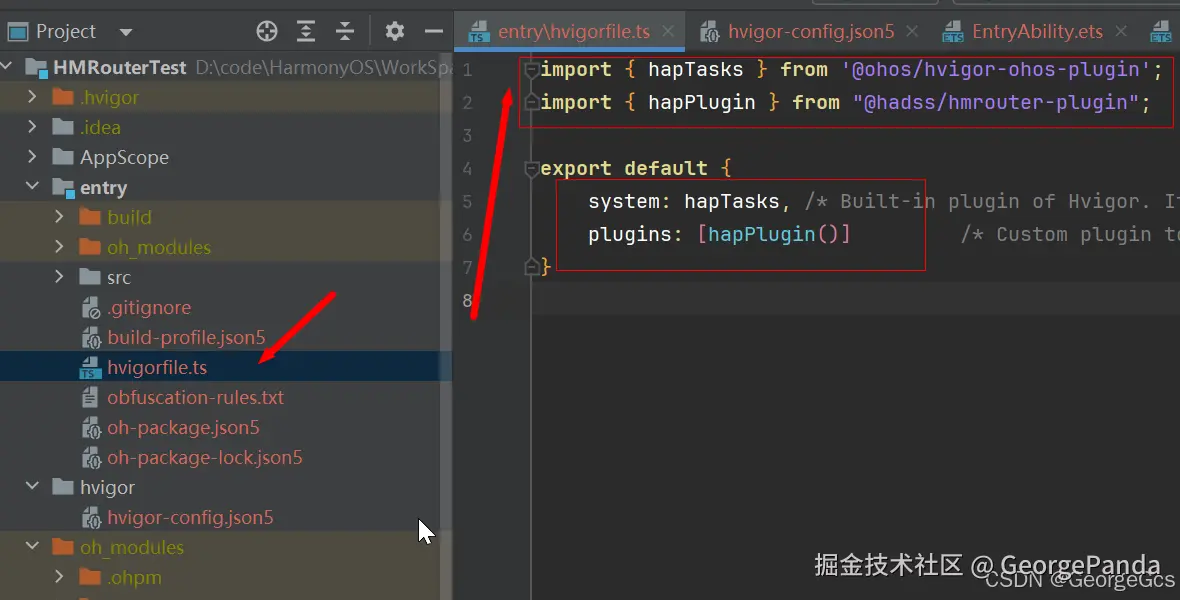Select .gitignore in the project tree
1180x600 pixels.
(x=149, y=308)
